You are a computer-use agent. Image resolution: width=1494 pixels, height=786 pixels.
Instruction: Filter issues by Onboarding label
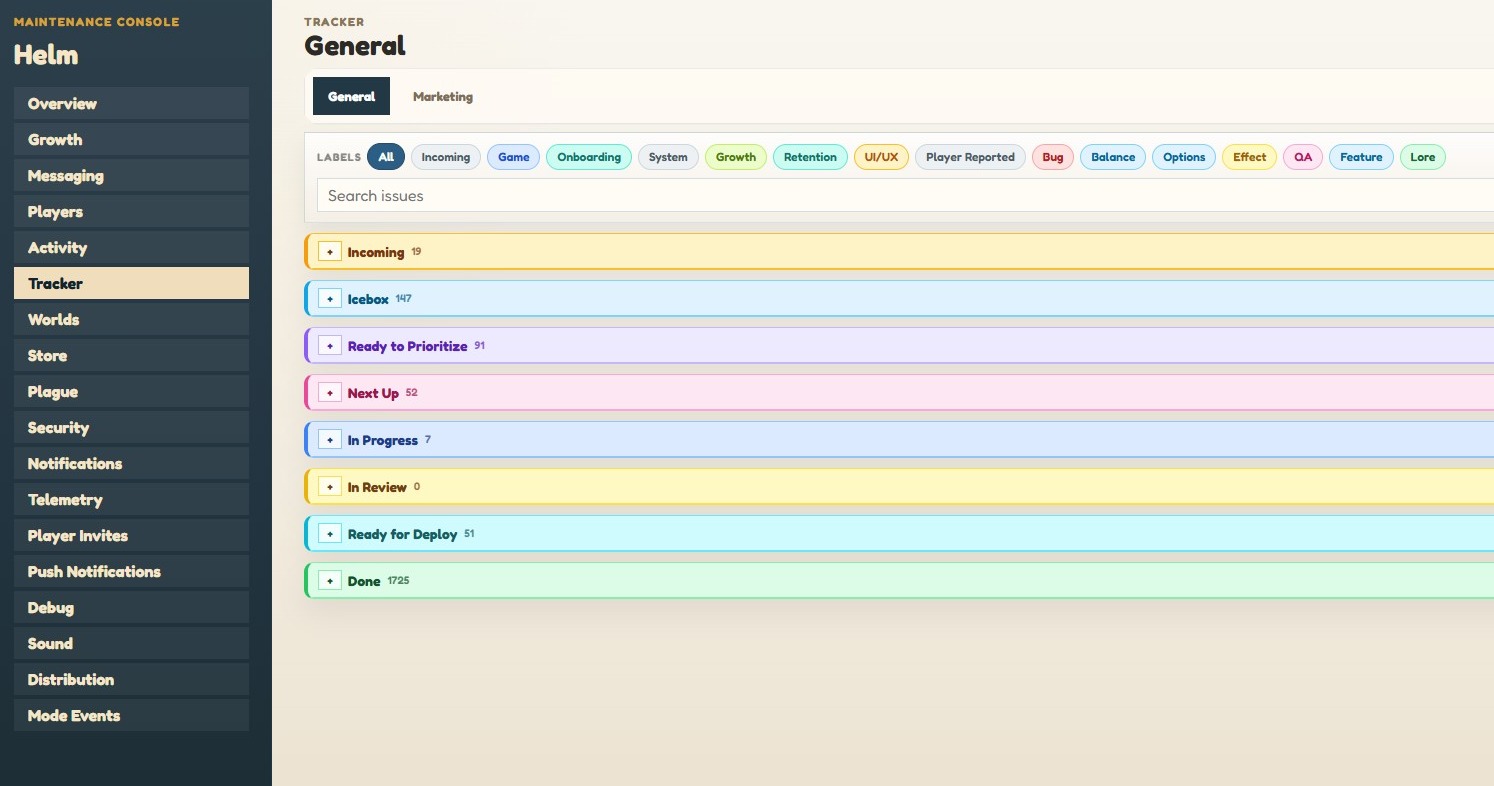589,157
